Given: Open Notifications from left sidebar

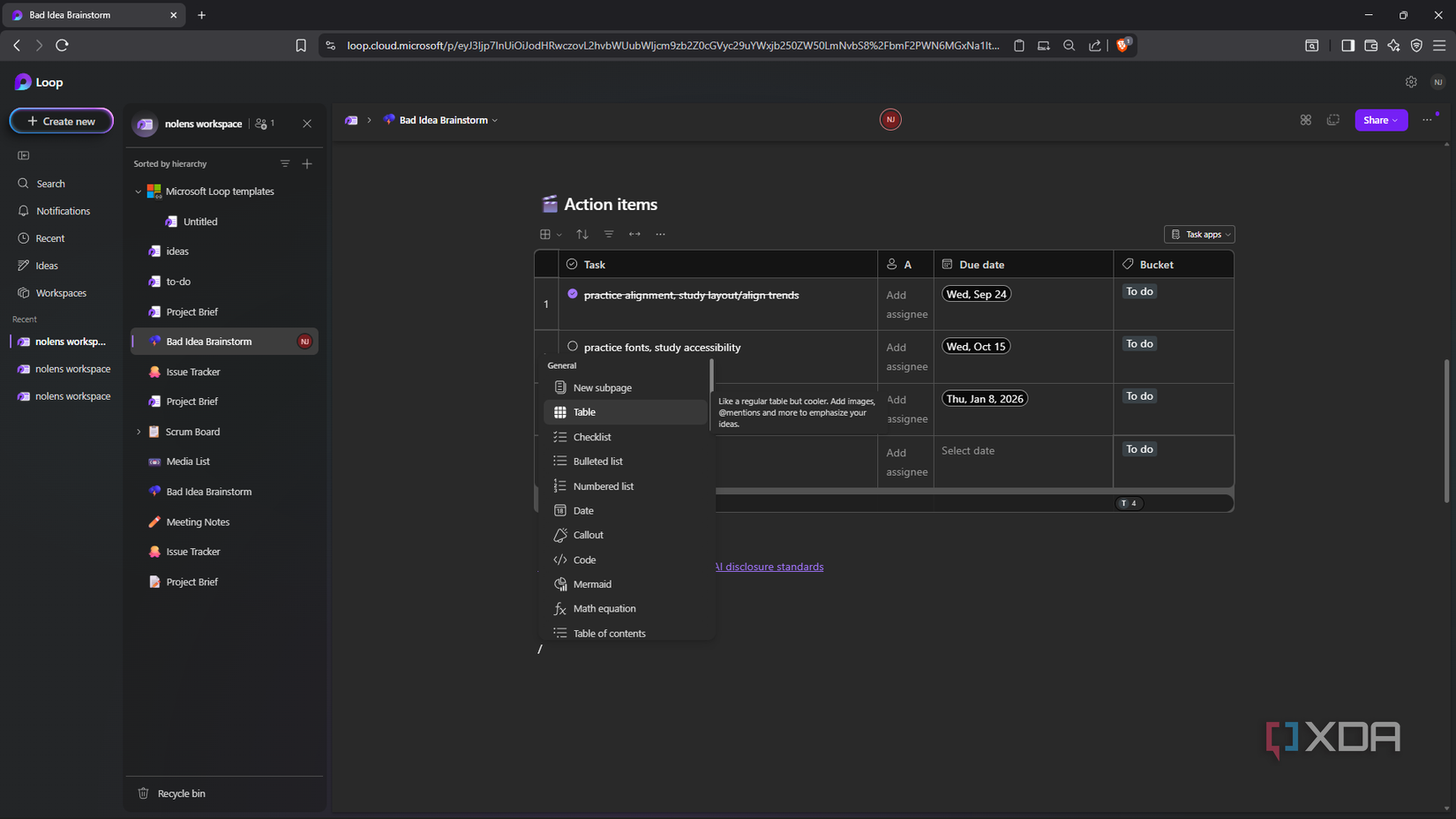Looking at the screenshot, I should point(63,211).
